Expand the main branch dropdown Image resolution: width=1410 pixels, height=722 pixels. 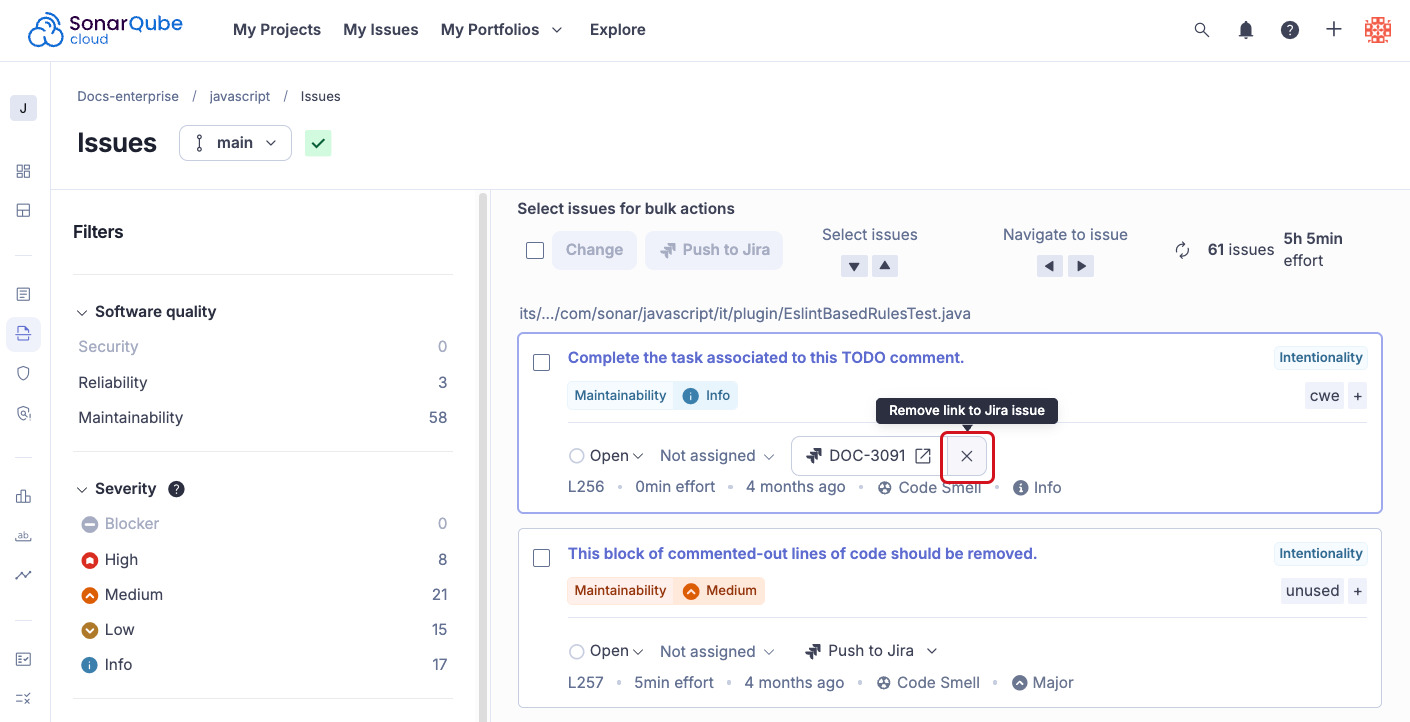235,142
